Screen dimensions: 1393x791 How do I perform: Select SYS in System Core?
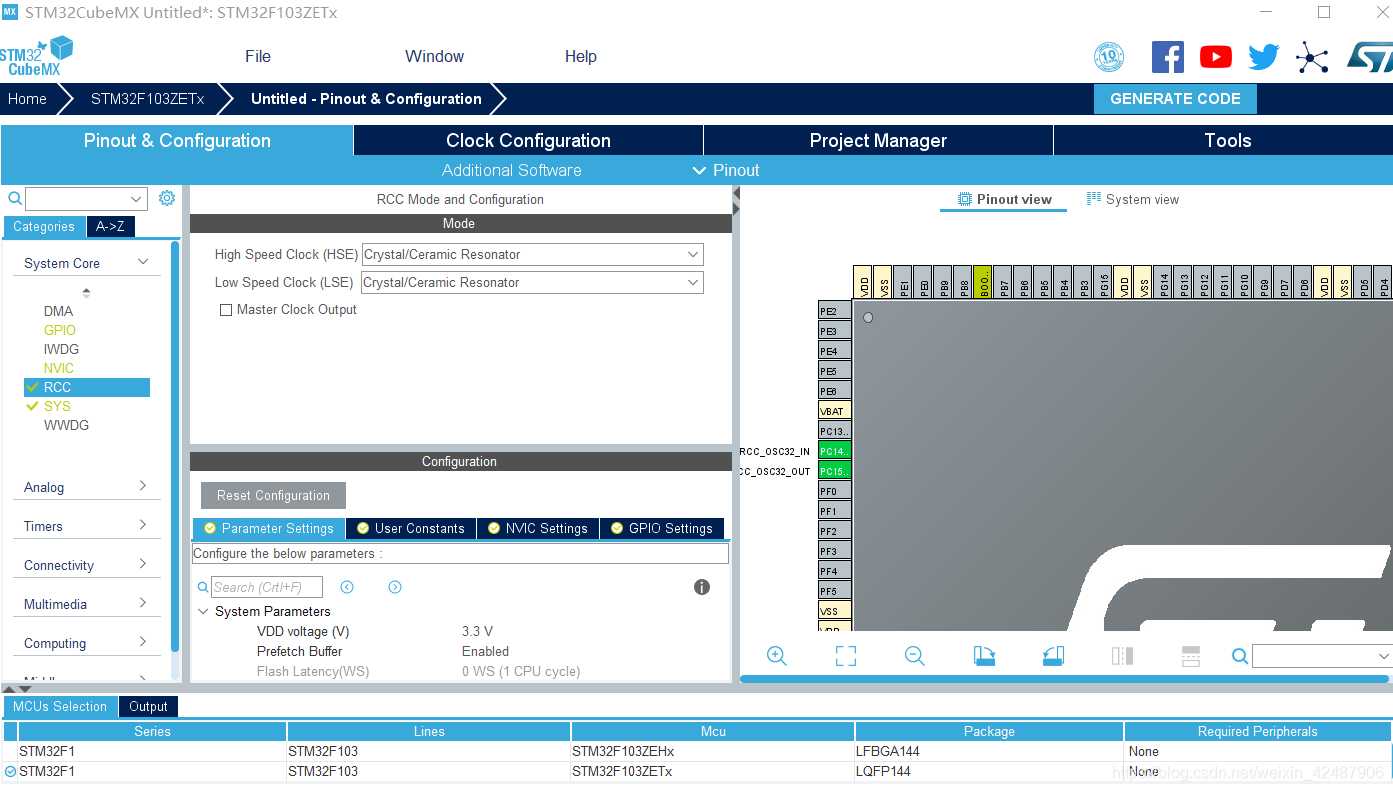(x=57, y=407)
